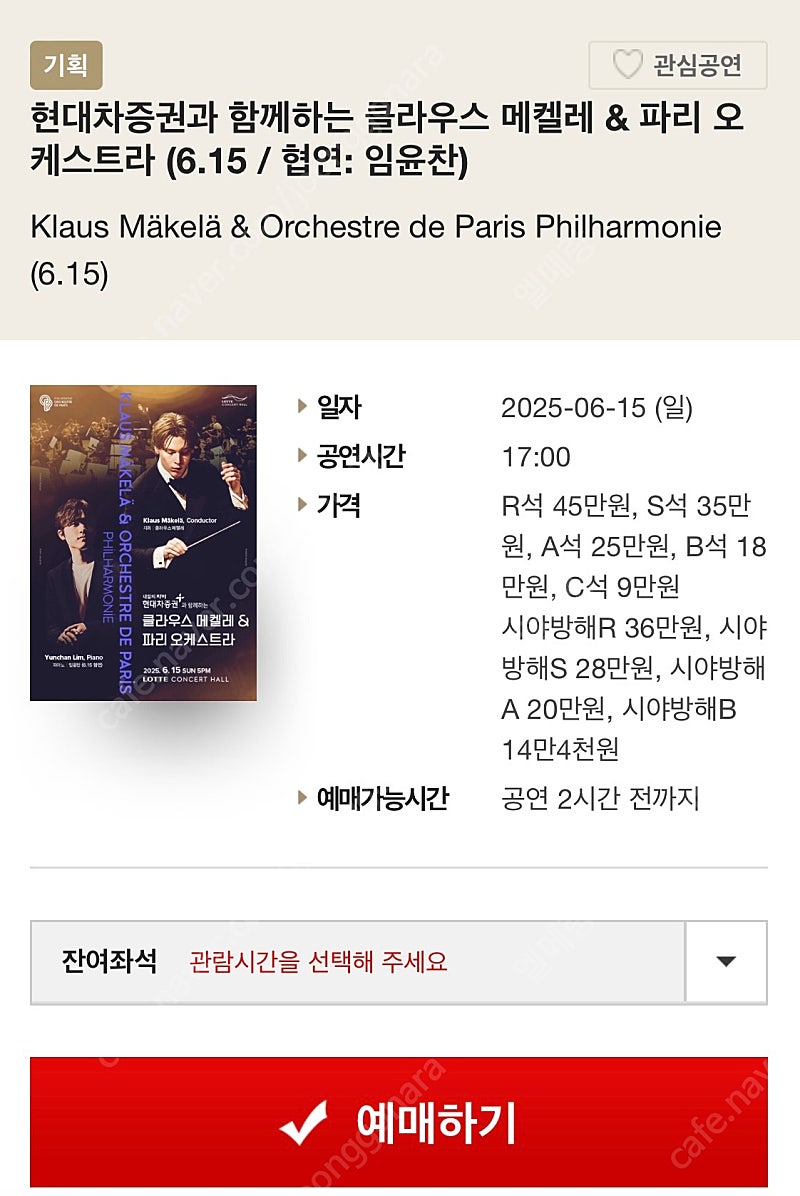
Task: Click the Korean concert title heading
Action: 387,139
